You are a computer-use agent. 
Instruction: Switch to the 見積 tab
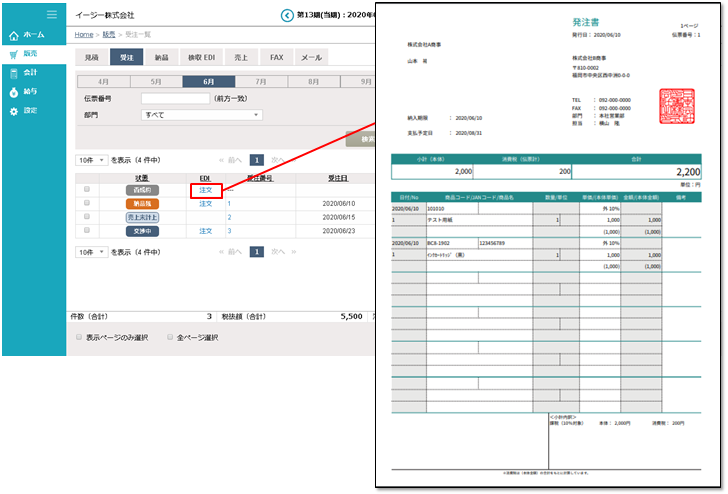(92, 58)
